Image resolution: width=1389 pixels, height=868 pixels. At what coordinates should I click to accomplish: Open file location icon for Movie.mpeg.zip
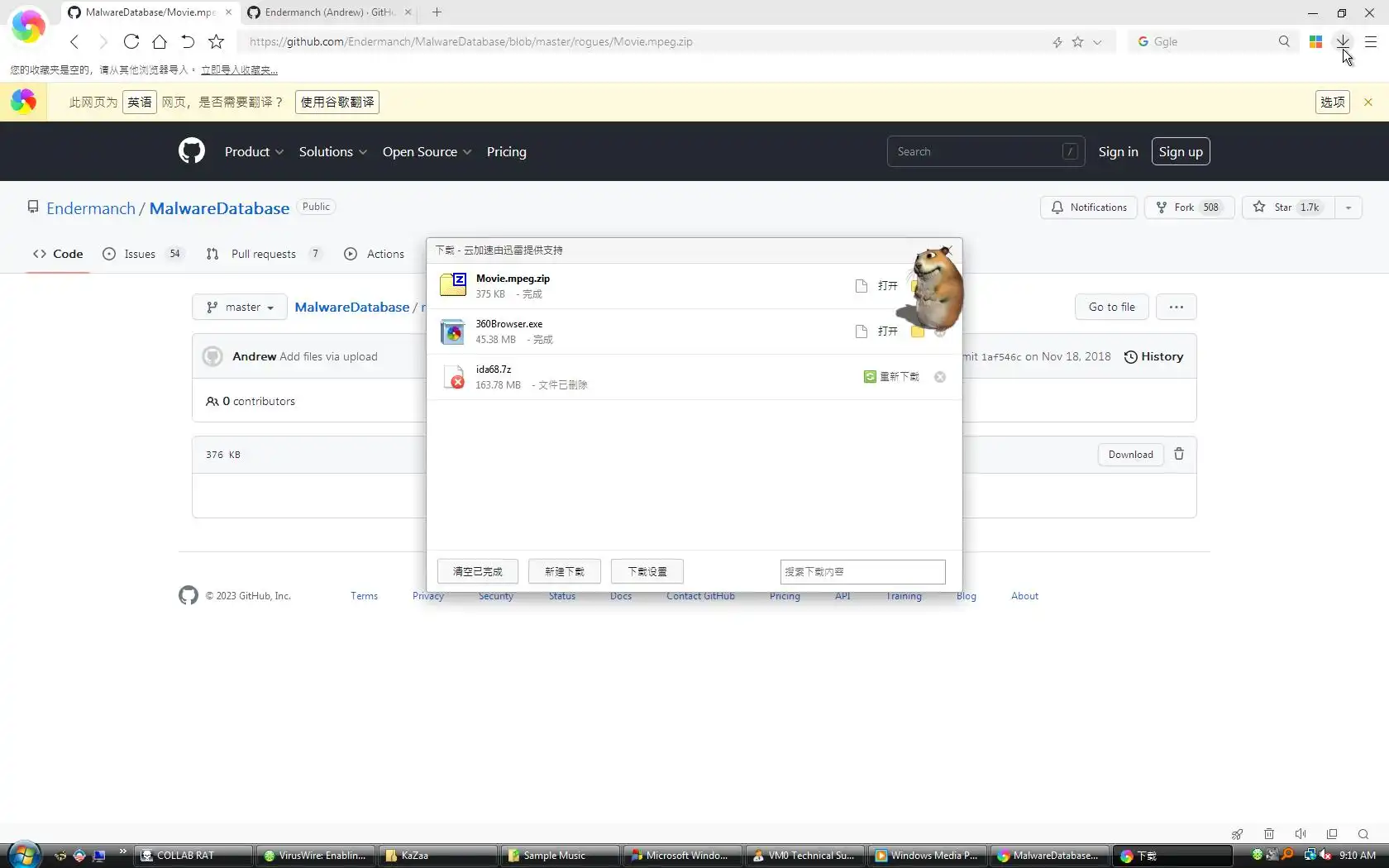coord(916,286)
